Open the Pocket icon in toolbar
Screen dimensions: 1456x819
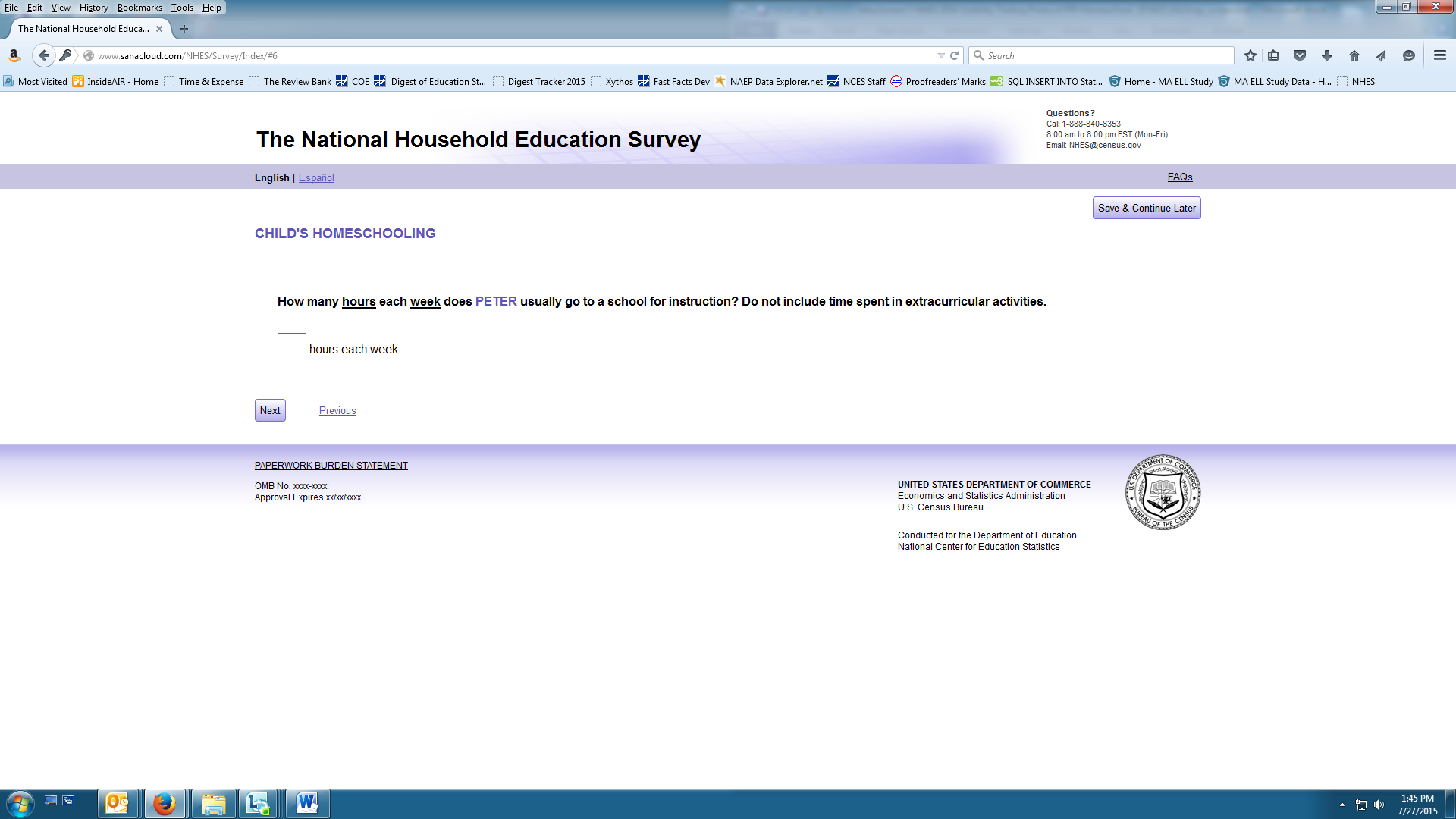tap(1300, 55)
